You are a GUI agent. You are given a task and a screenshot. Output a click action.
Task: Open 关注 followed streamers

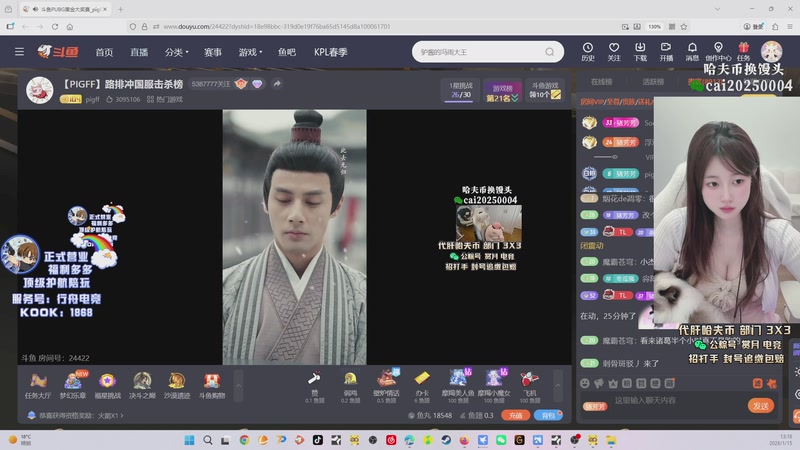tap(614, 52)
